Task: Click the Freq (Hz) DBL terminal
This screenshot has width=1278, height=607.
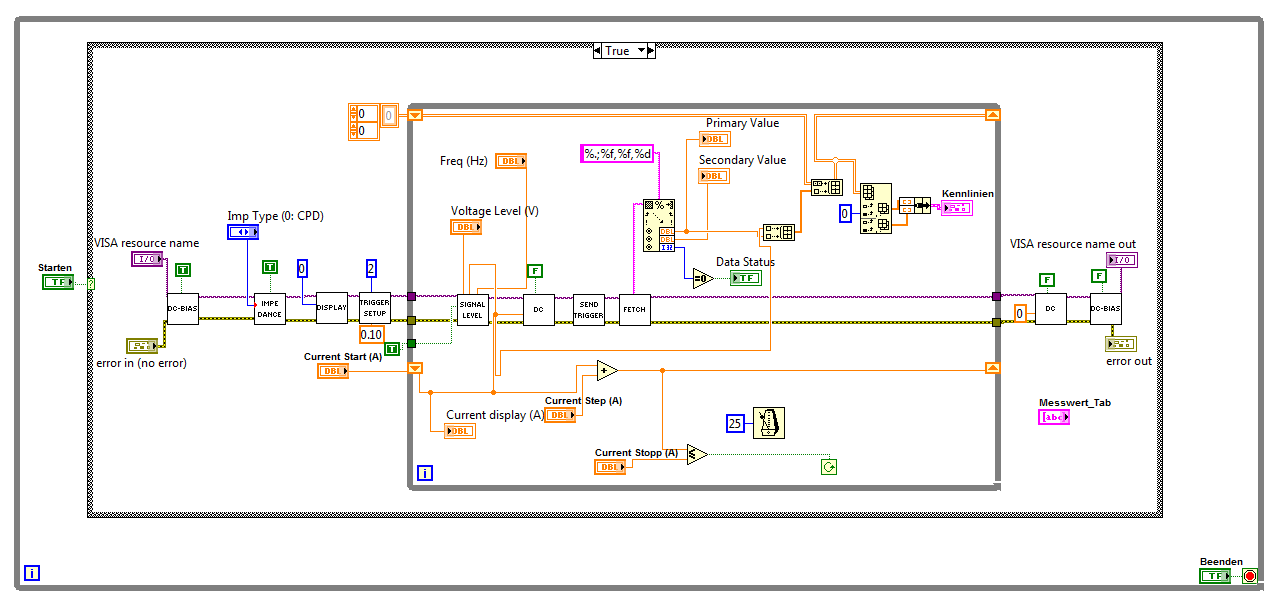Action: (x=511, y=161)
